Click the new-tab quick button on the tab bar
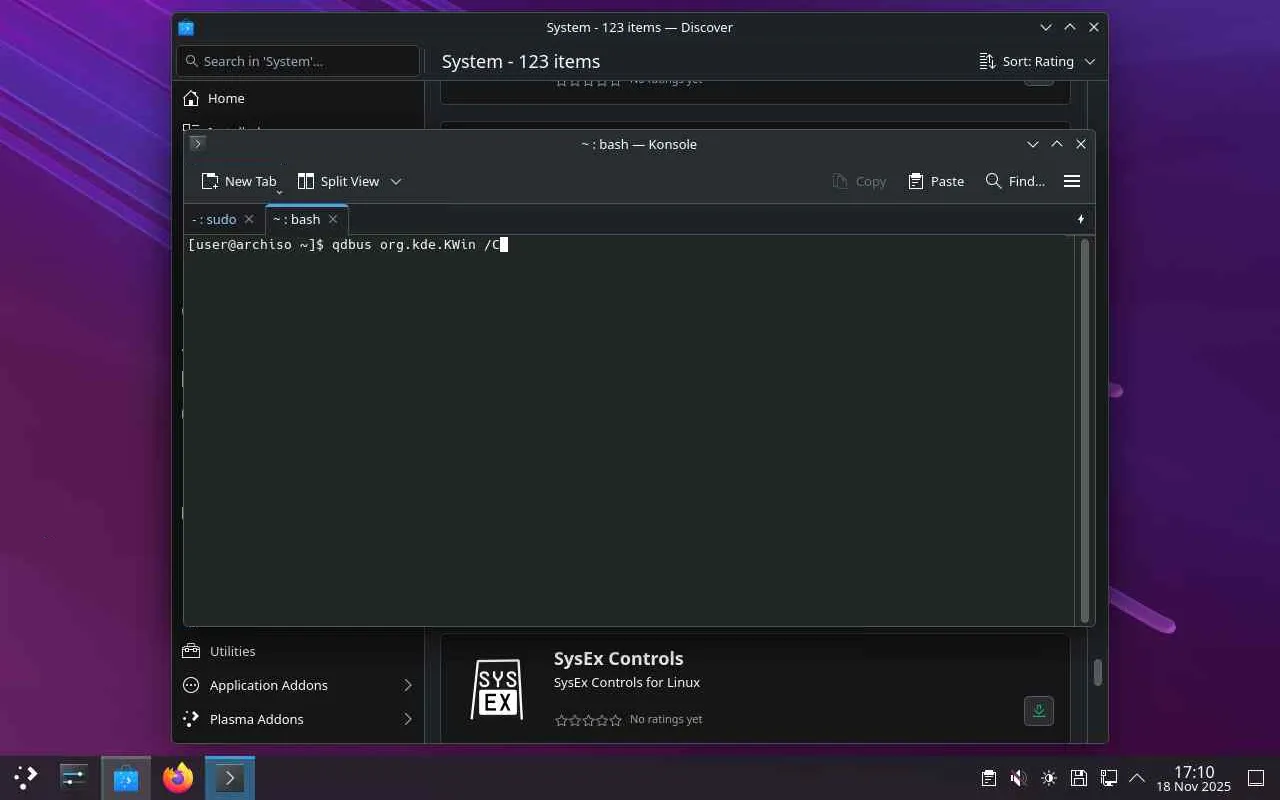 1081,219
